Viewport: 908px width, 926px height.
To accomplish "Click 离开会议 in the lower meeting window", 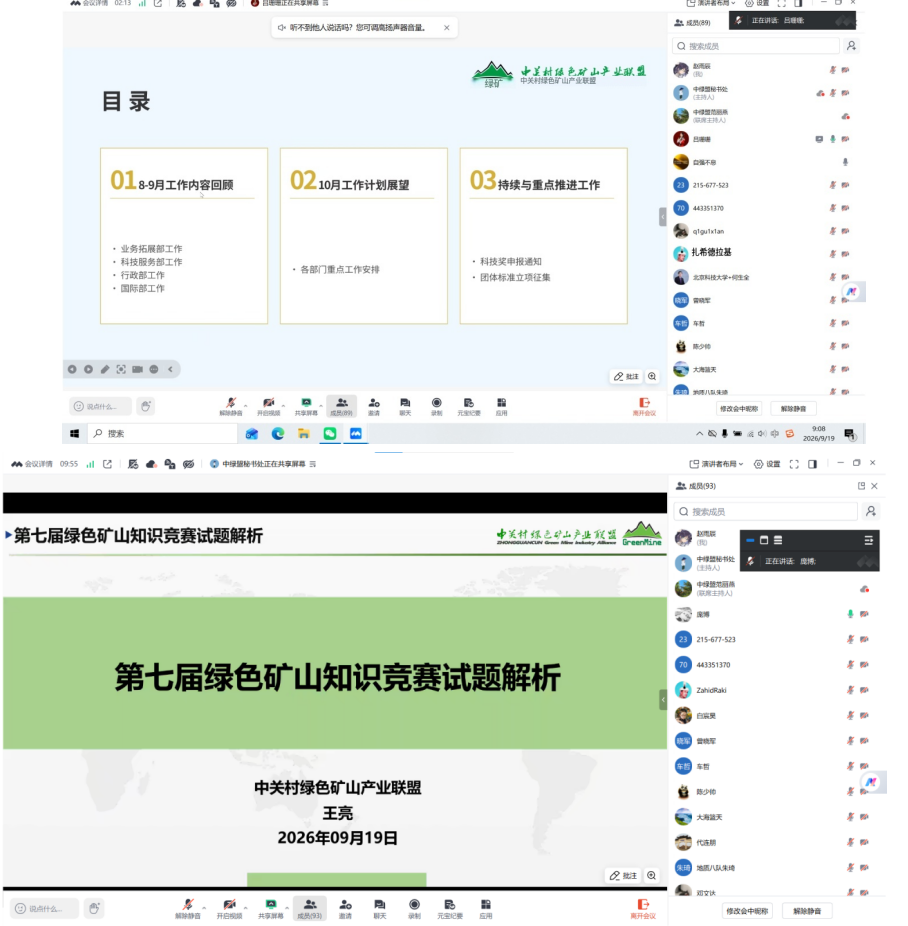I will coord(643,908).
